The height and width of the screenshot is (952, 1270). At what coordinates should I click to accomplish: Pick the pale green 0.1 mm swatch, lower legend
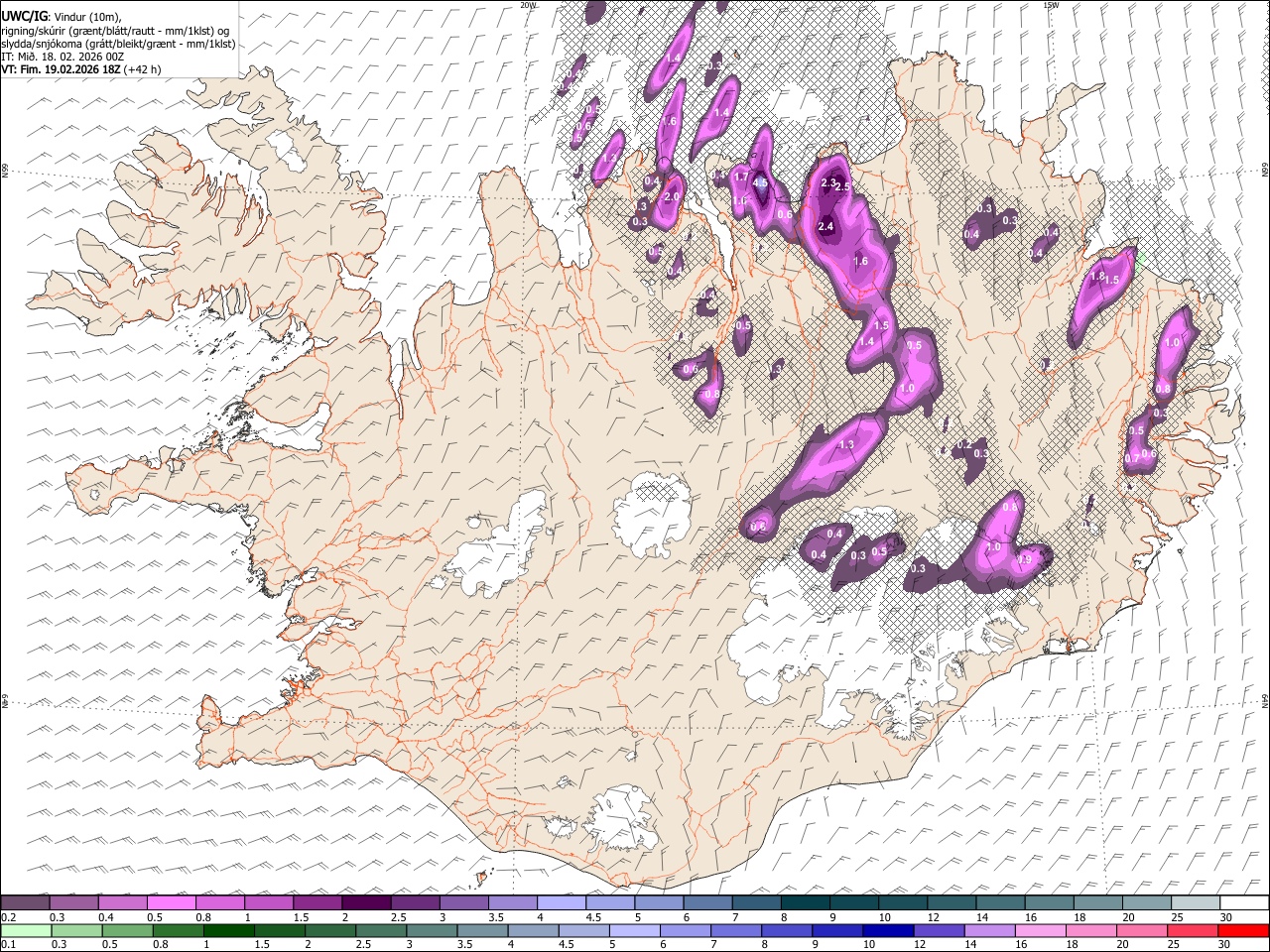pos(26,930)
